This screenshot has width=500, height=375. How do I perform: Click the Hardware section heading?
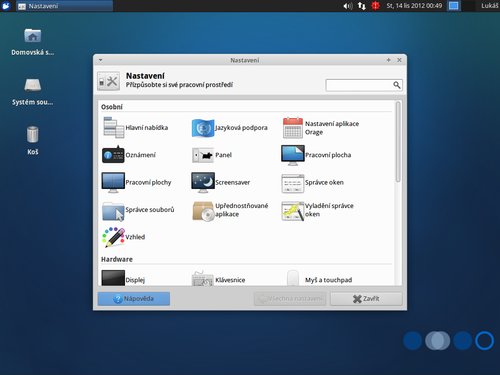coord(117,259)
